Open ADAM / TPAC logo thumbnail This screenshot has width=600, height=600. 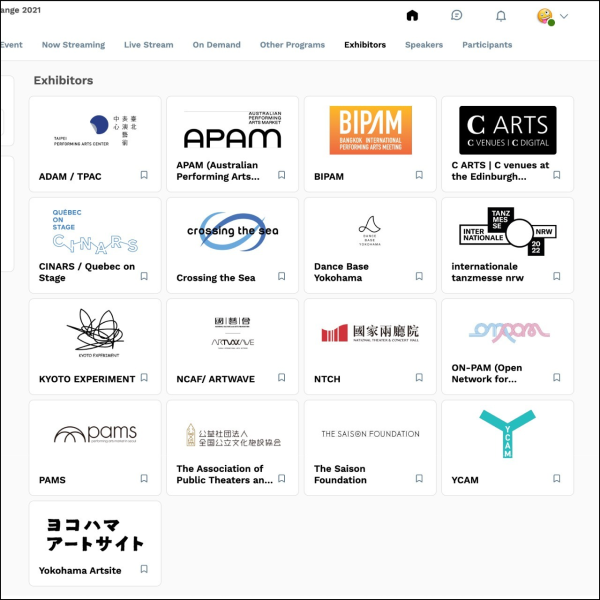click(95, 130)
